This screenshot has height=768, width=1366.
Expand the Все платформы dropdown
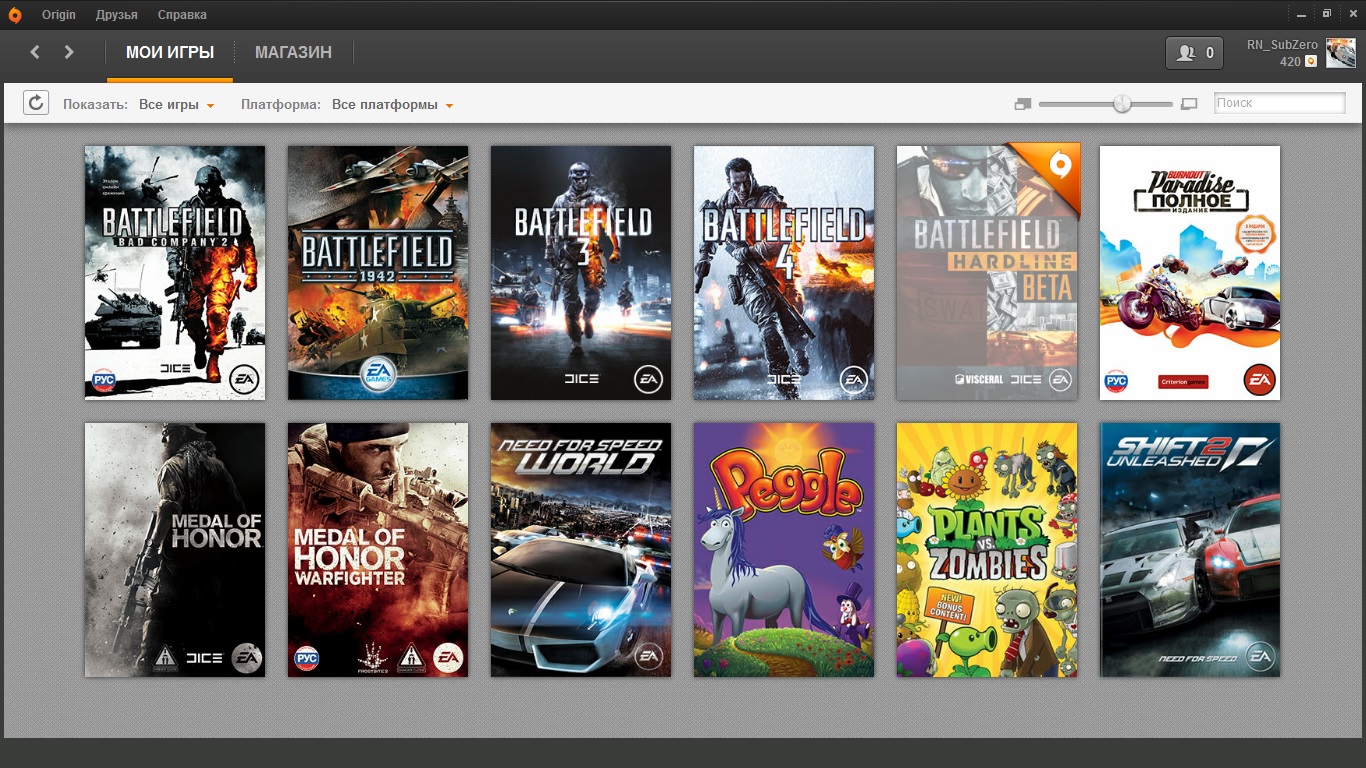point(392,104)
